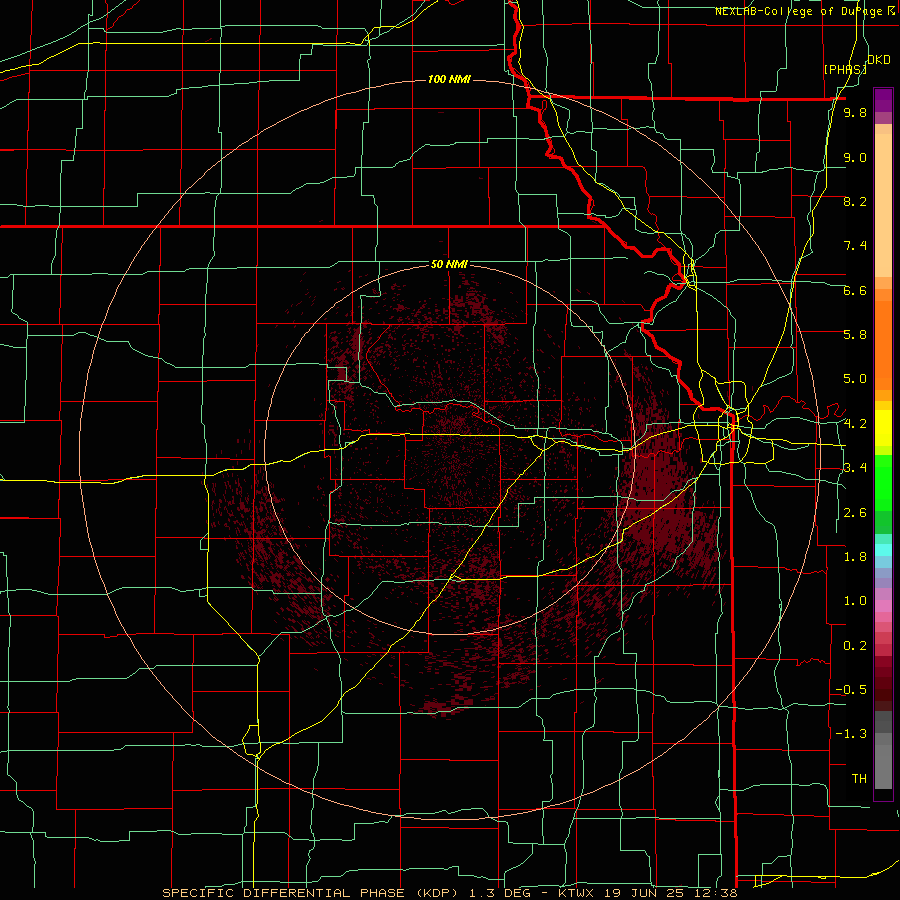This screenshot has width=900, height=900.
Task: Click the 50 NMI range ring label
Action: [x=449, y=264]
